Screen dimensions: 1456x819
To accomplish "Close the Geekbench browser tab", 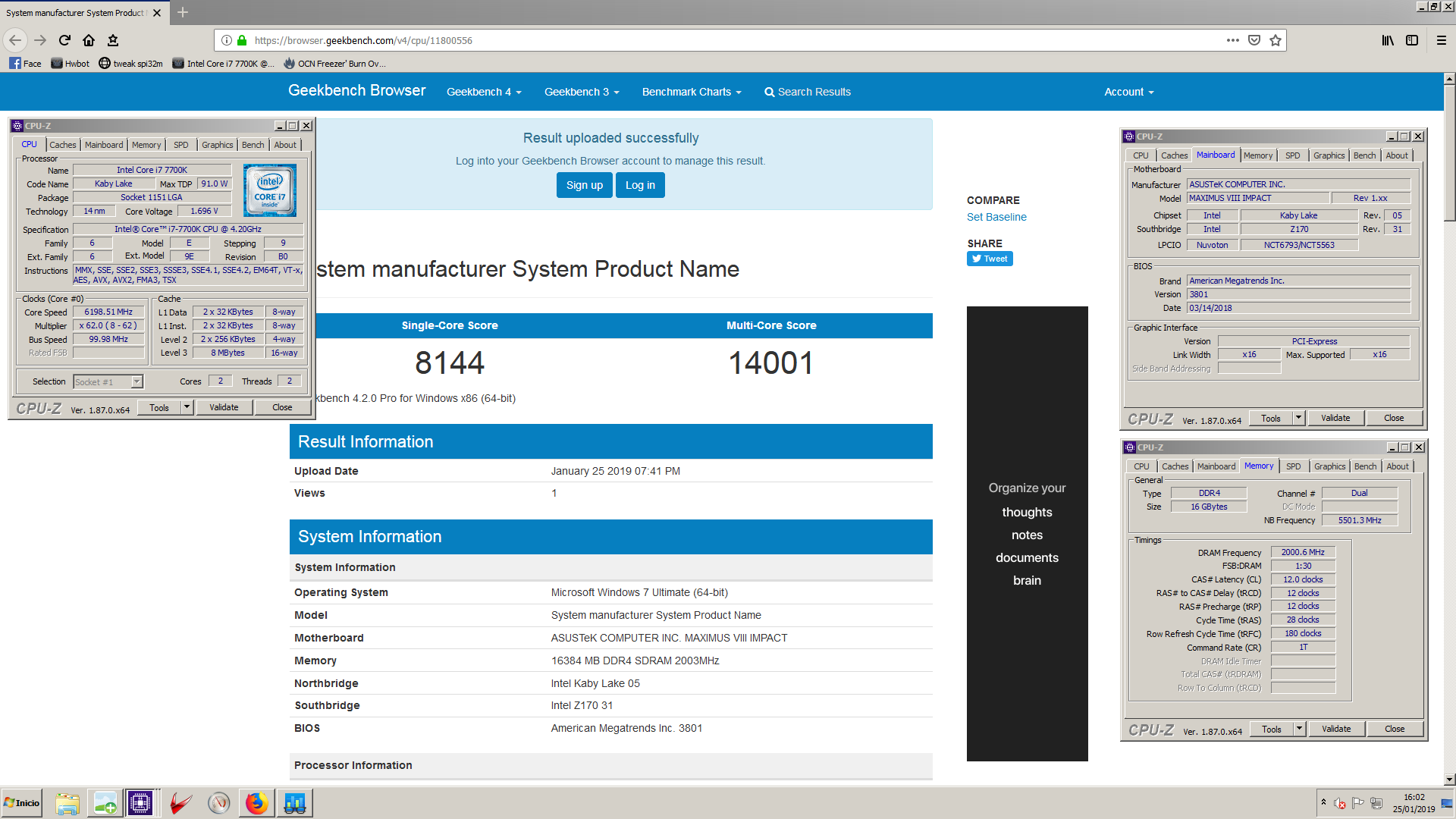I will tap(157, 13).
